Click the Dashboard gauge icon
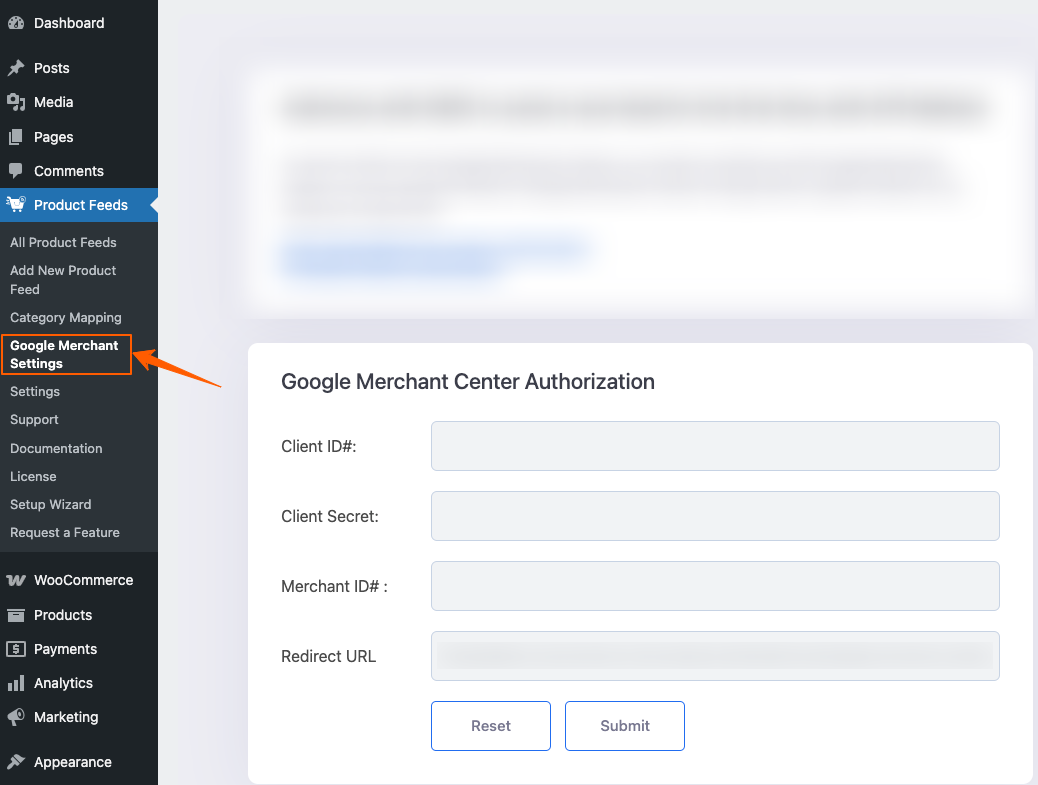 [16, 23]
